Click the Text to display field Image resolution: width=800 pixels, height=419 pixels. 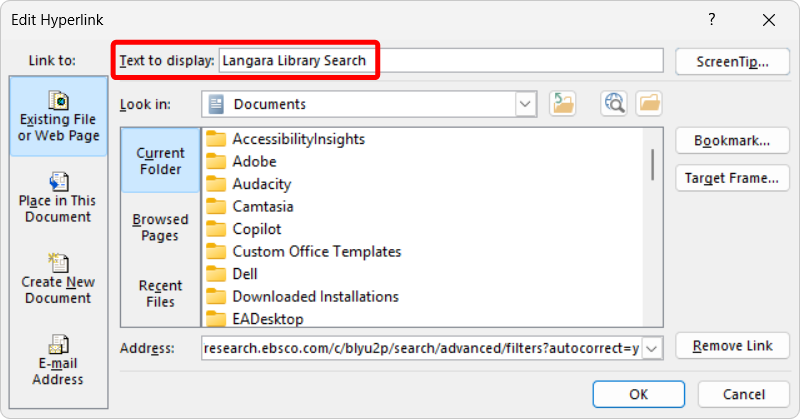tap(440, 61)
